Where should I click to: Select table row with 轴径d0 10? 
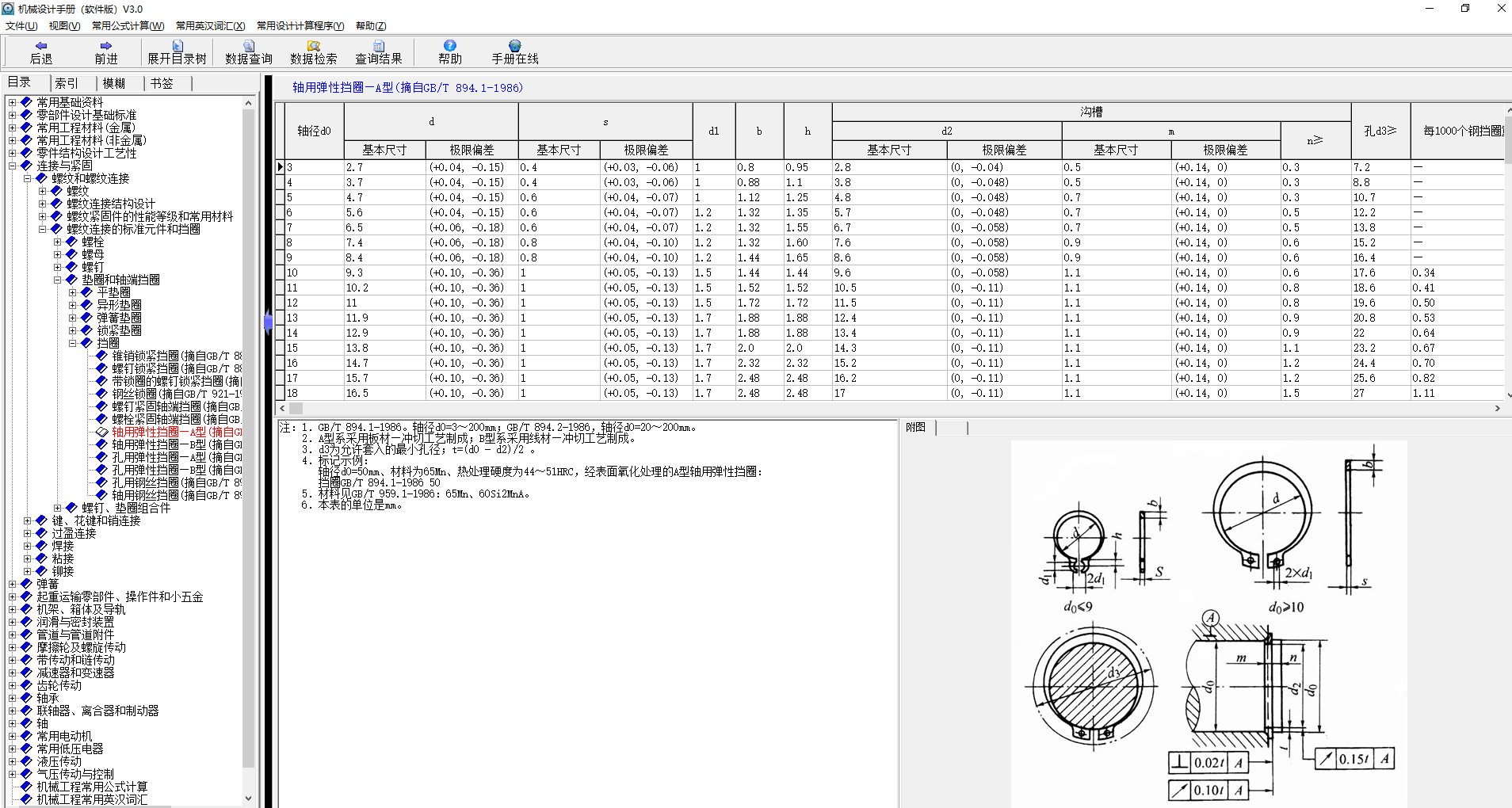point(889,273)
